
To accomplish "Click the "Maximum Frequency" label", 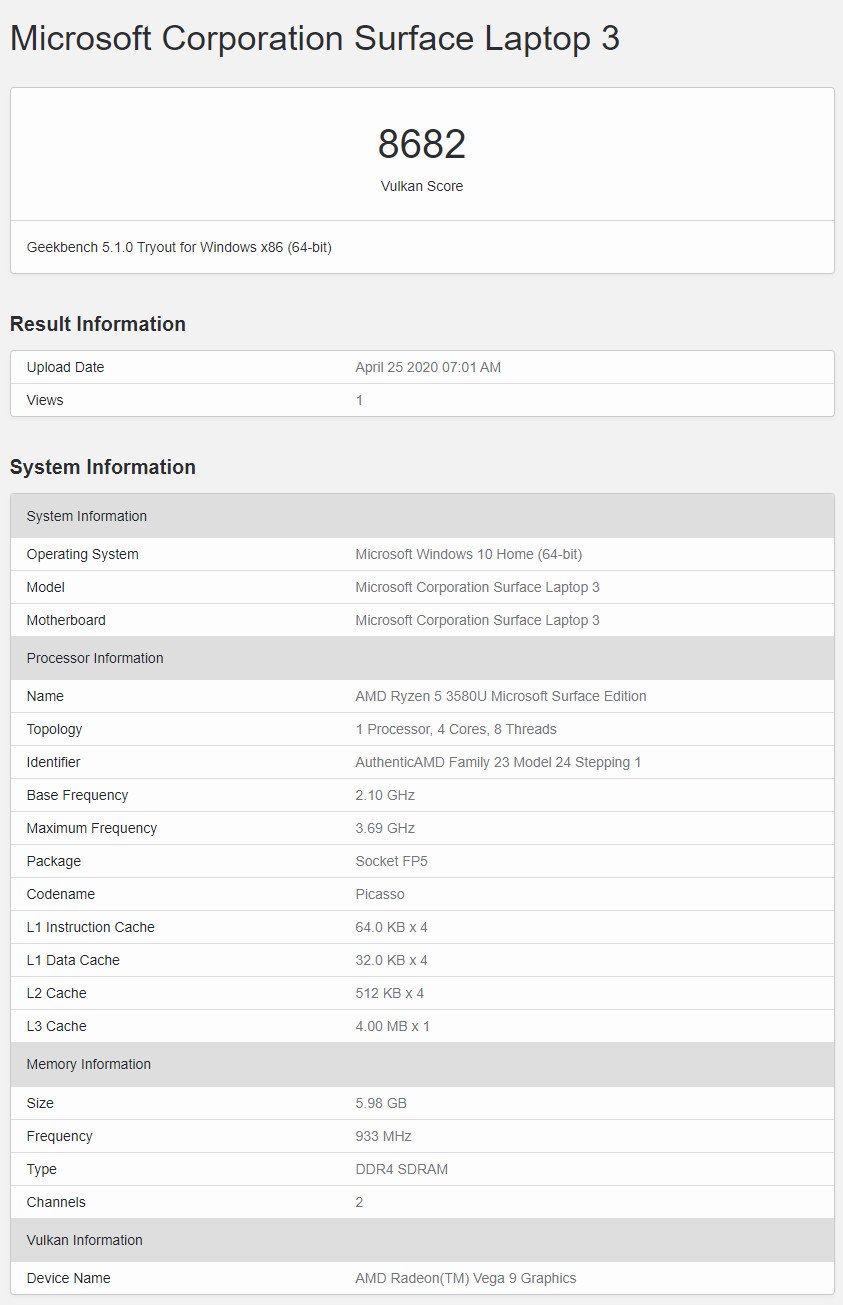I will pos(92,828).
